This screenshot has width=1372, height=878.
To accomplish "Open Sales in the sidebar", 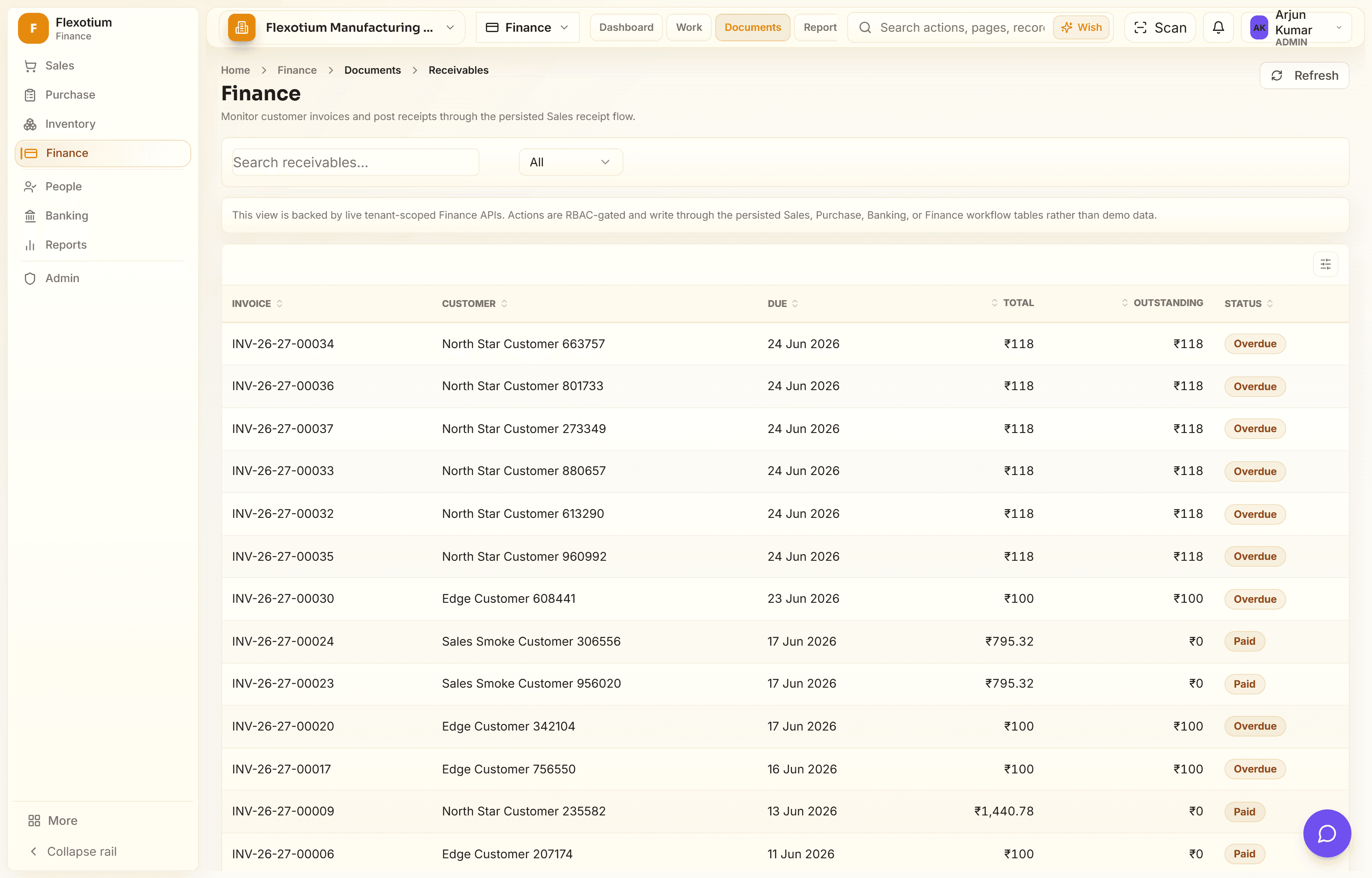I will (102, 66).
